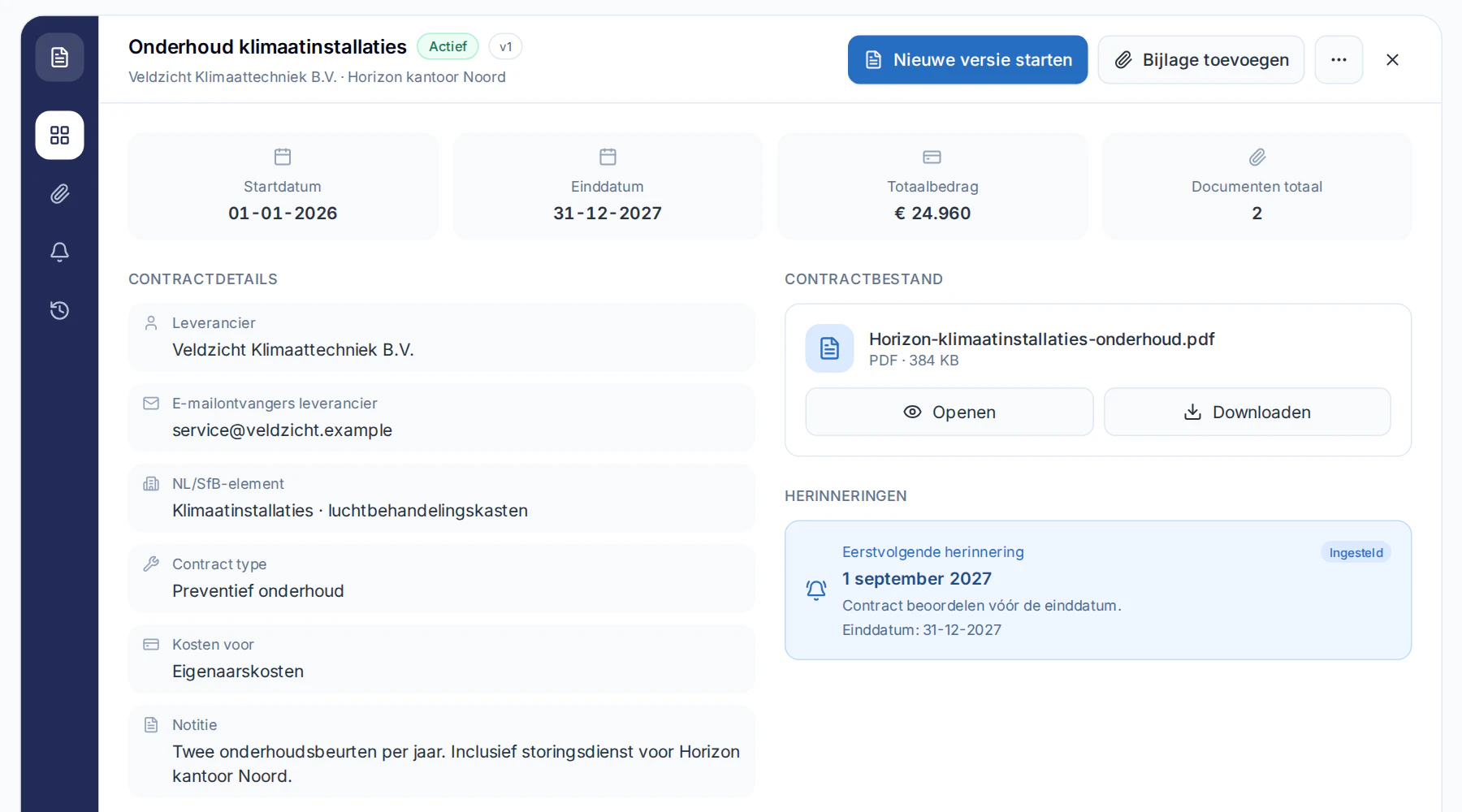Click the reminder date 1 september 2027
Image resolution: width=1462 pixels, height=812 pixels.
(917, 579)
